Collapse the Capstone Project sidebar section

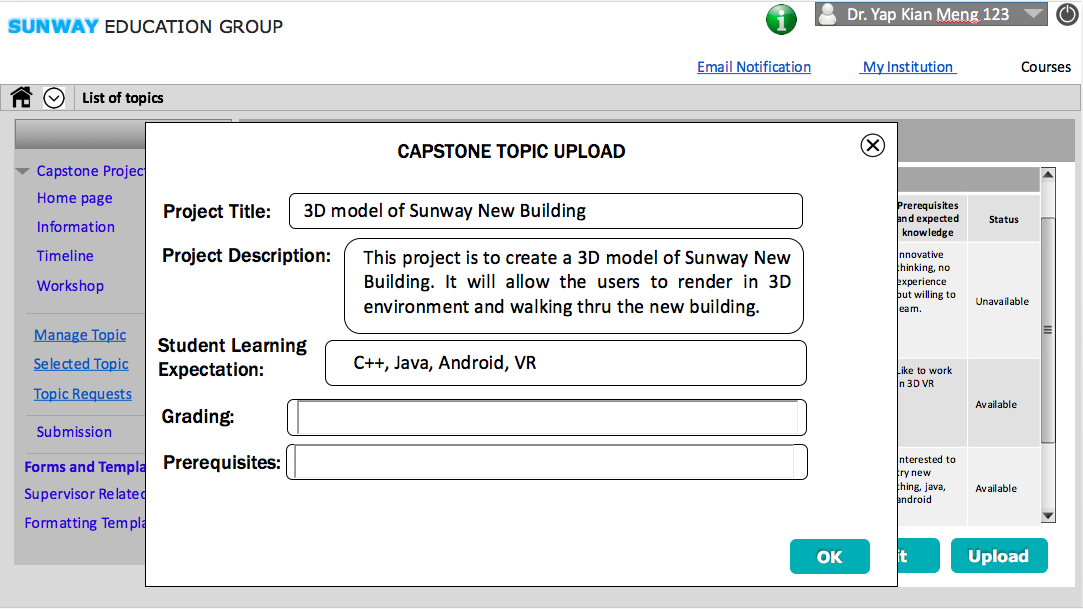[23, 171]
